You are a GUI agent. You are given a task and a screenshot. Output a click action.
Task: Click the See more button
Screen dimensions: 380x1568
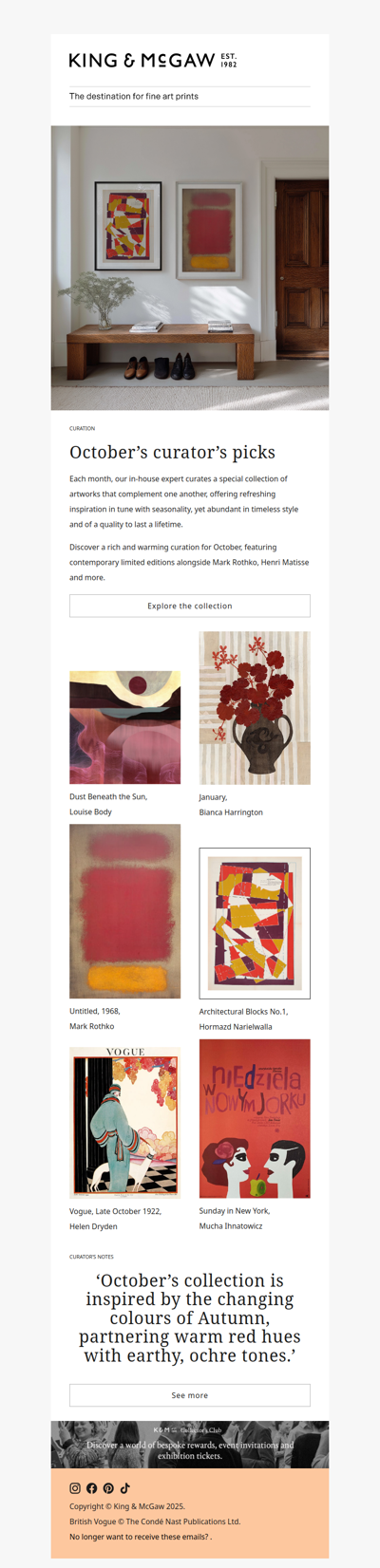[x=190, y=1395]
